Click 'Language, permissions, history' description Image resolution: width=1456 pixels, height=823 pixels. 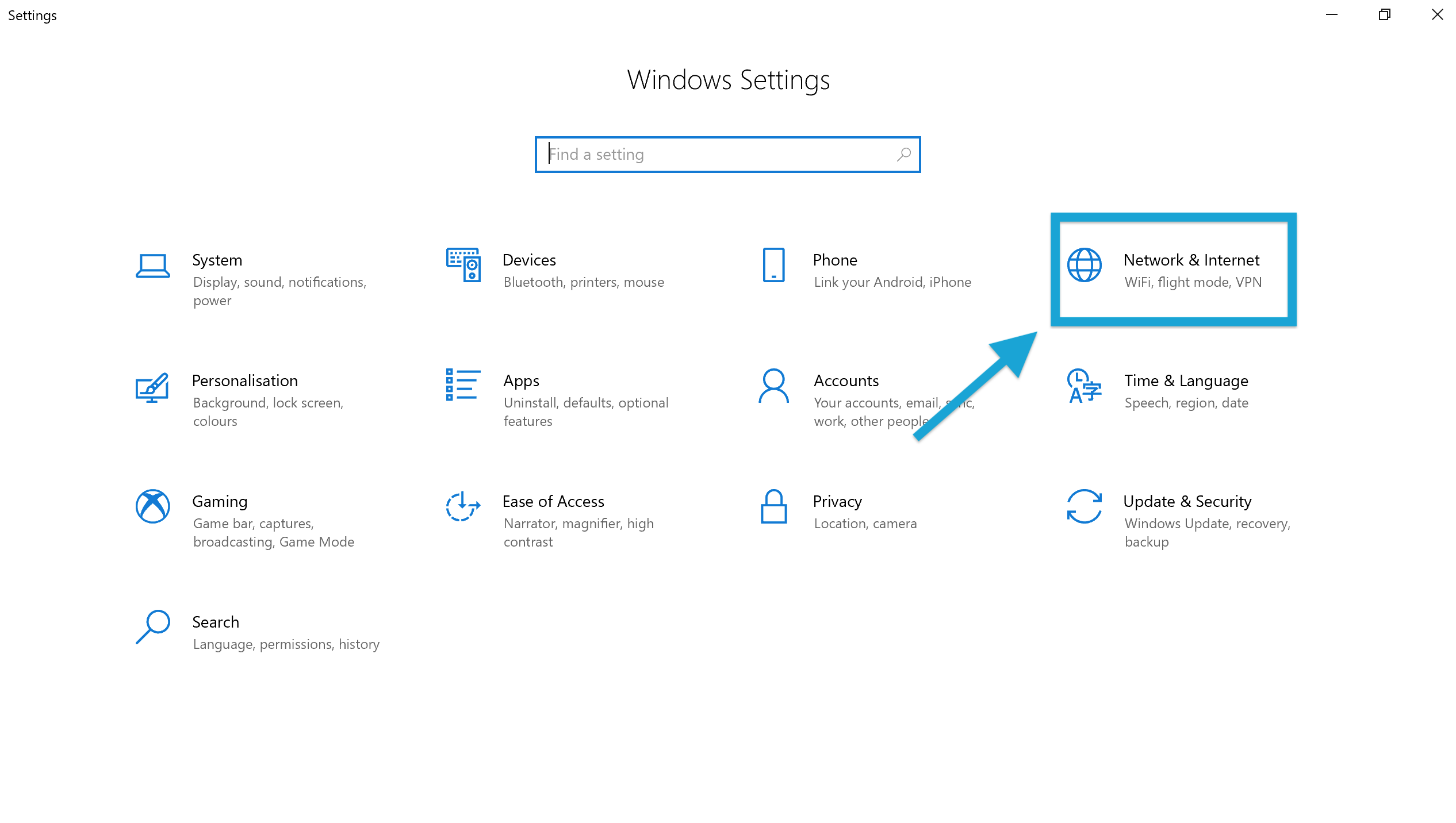286,644
